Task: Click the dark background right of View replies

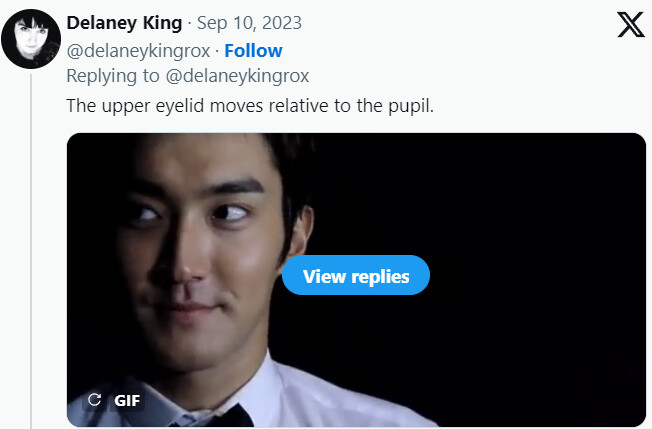Action: (x=540, y=275)
